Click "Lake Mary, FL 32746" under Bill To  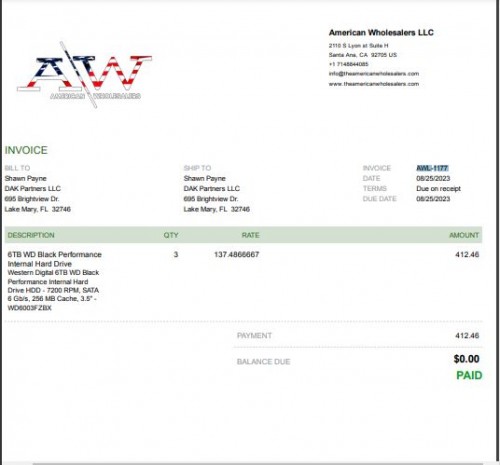coord(38,209)
